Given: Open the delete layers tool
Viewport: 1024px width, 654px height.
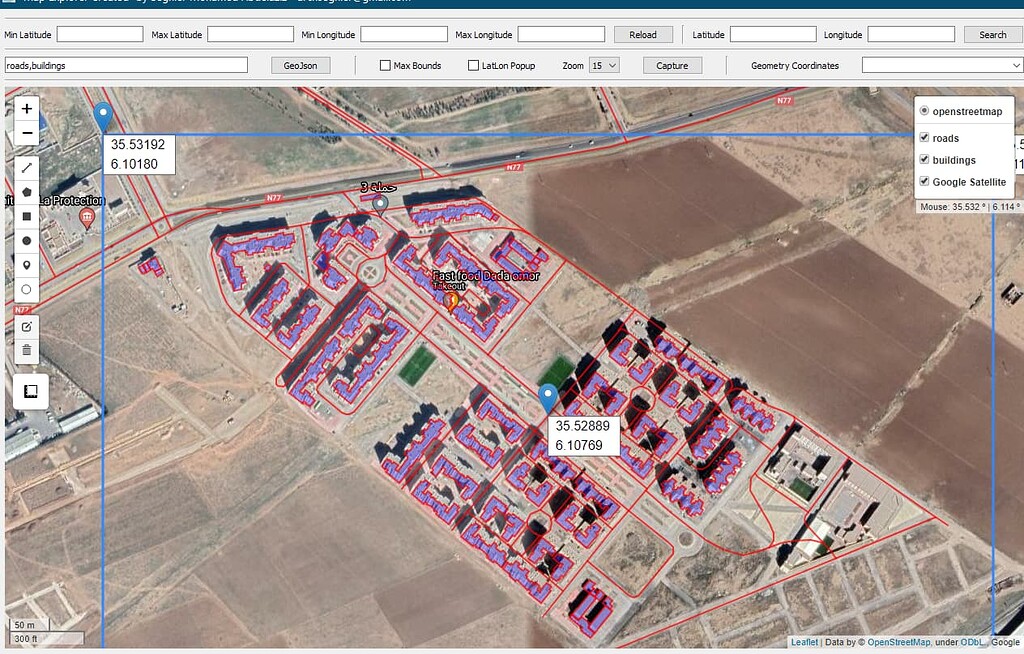Looking at the screenshot, I should (26, 351).
